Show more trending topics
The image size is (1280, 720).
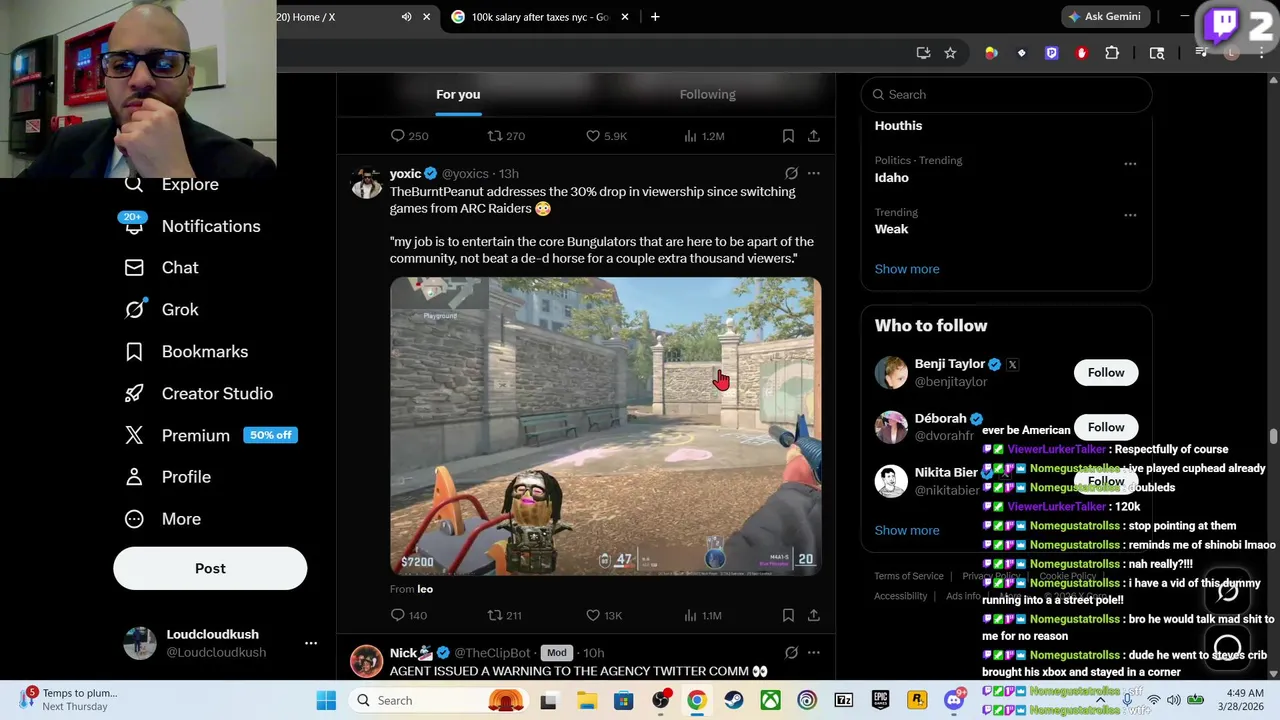pos(907,269)
